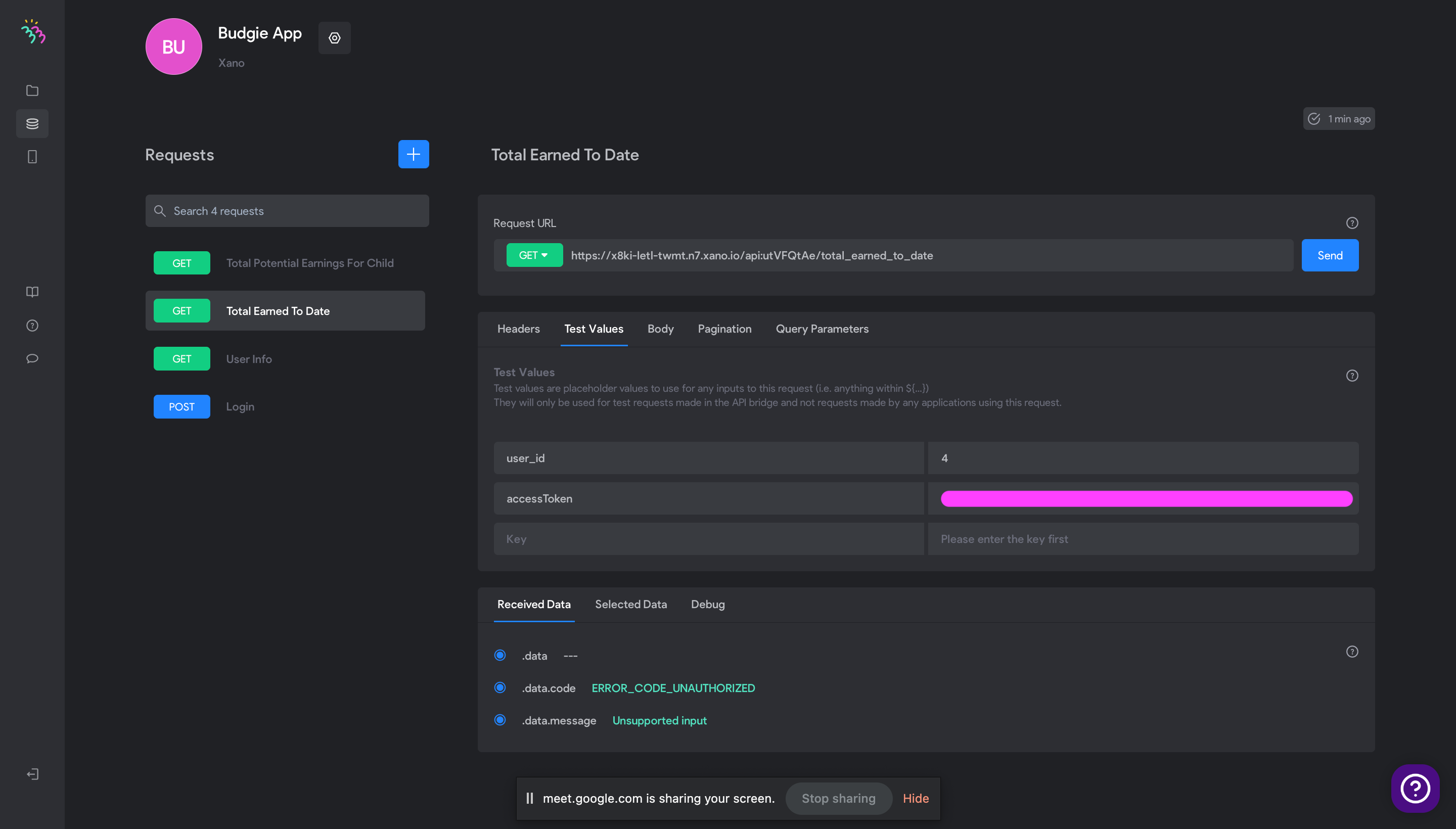
Task: Click the sidebar help question icon
Action: (32, 325)
